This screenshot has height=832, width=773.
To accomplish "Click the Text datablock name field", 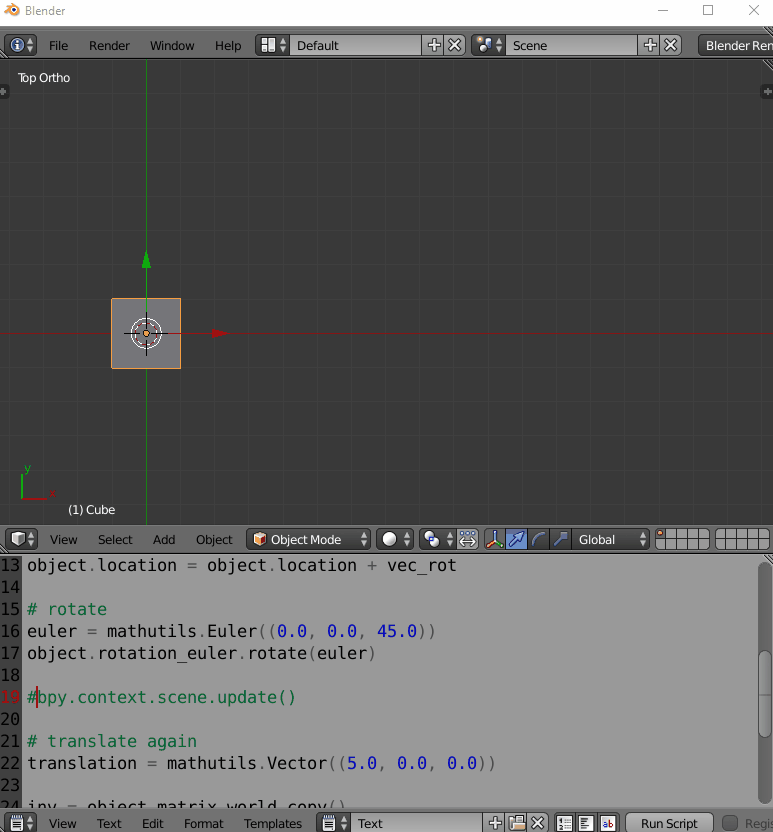I will tap(416, 823).
